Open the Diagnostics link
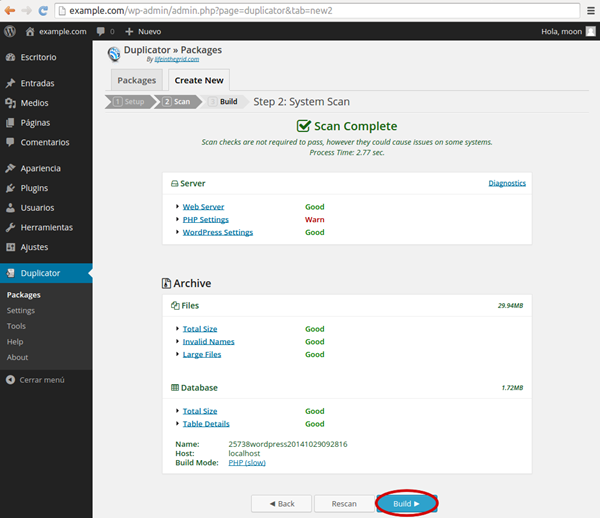 (507, 183)
